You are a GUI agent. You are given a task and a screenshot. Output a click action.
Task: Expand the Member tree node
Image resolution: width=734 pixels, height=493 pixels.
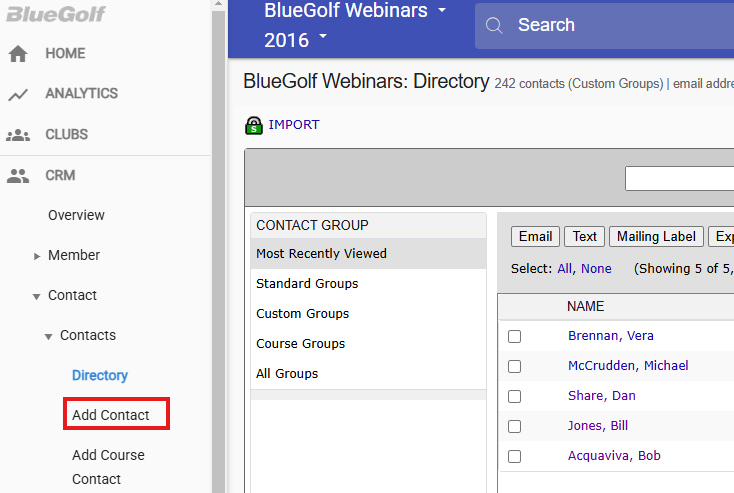point(37,256)
